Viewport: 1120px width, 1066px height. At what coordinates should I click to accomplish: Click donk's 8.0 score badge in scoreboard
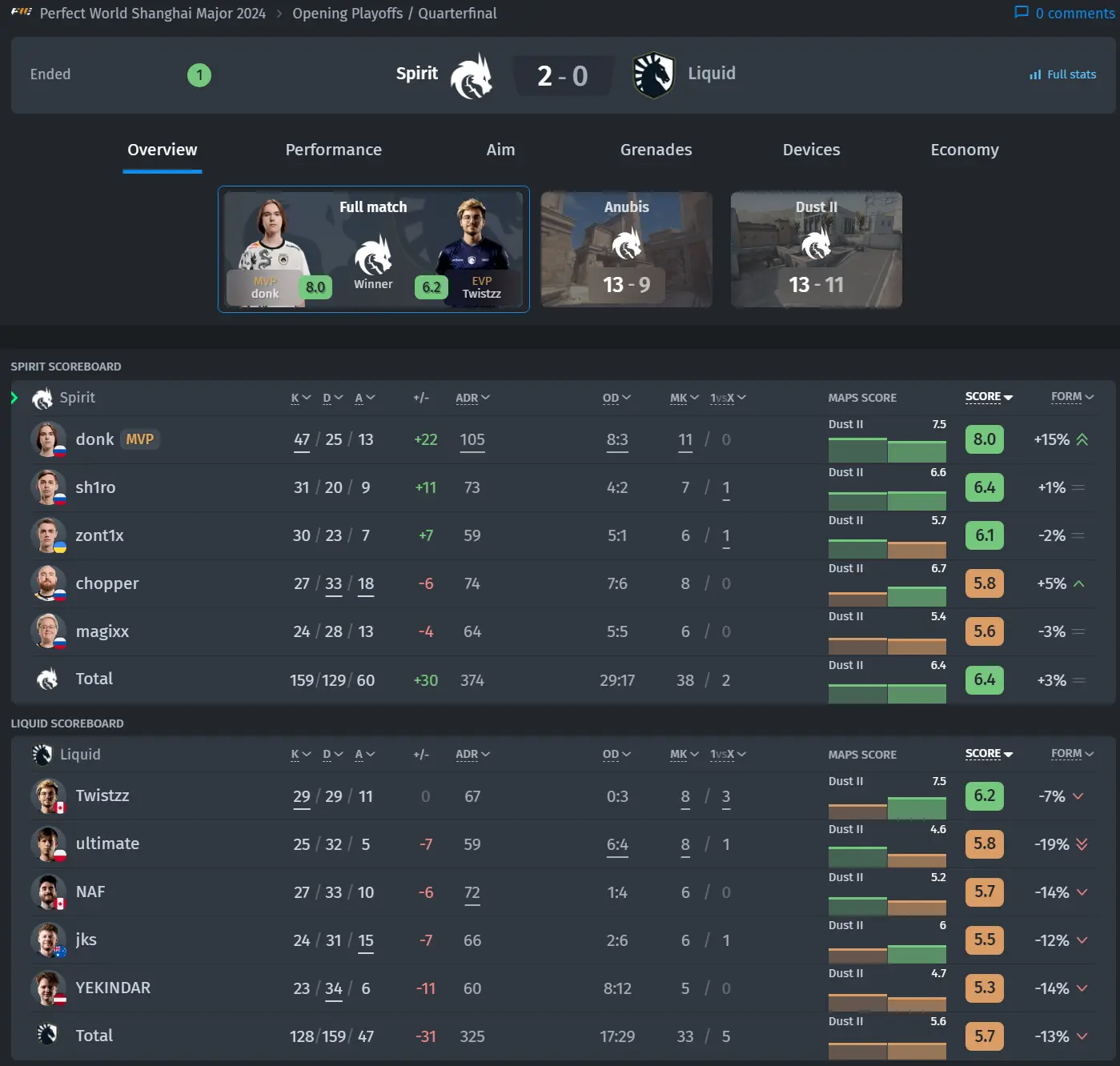pos(985,439)
